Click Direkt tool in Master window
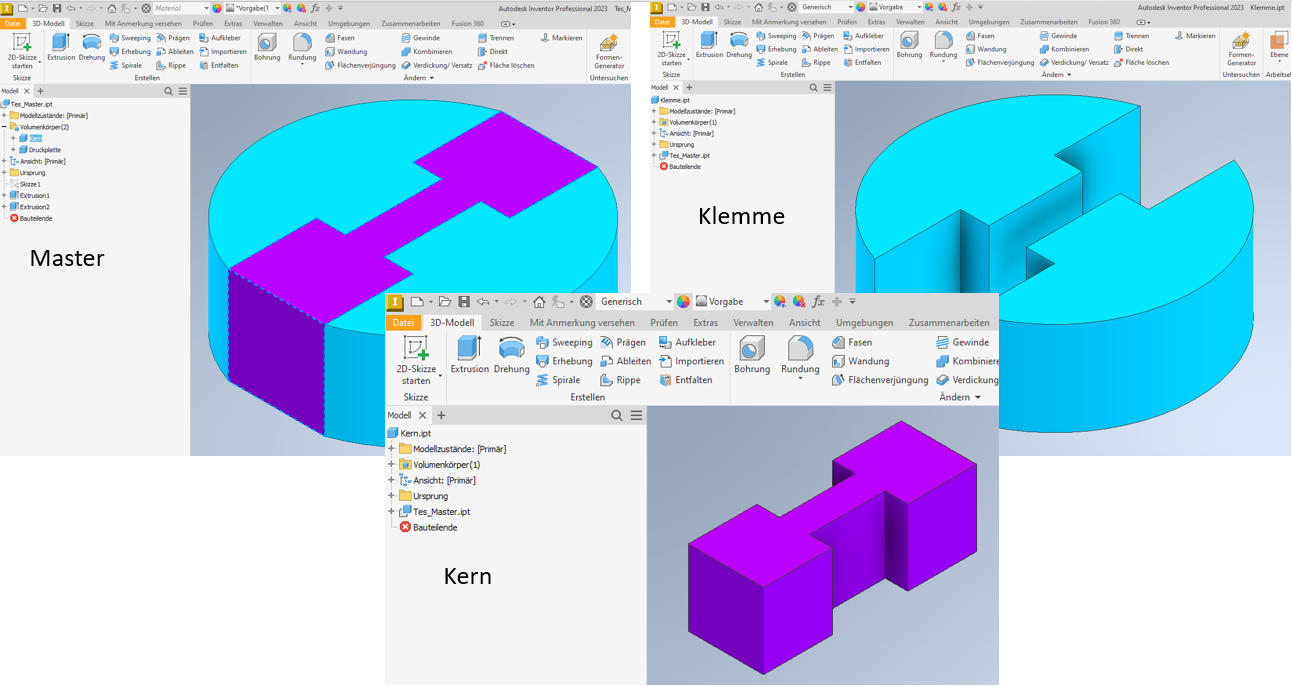 (491, 51)
